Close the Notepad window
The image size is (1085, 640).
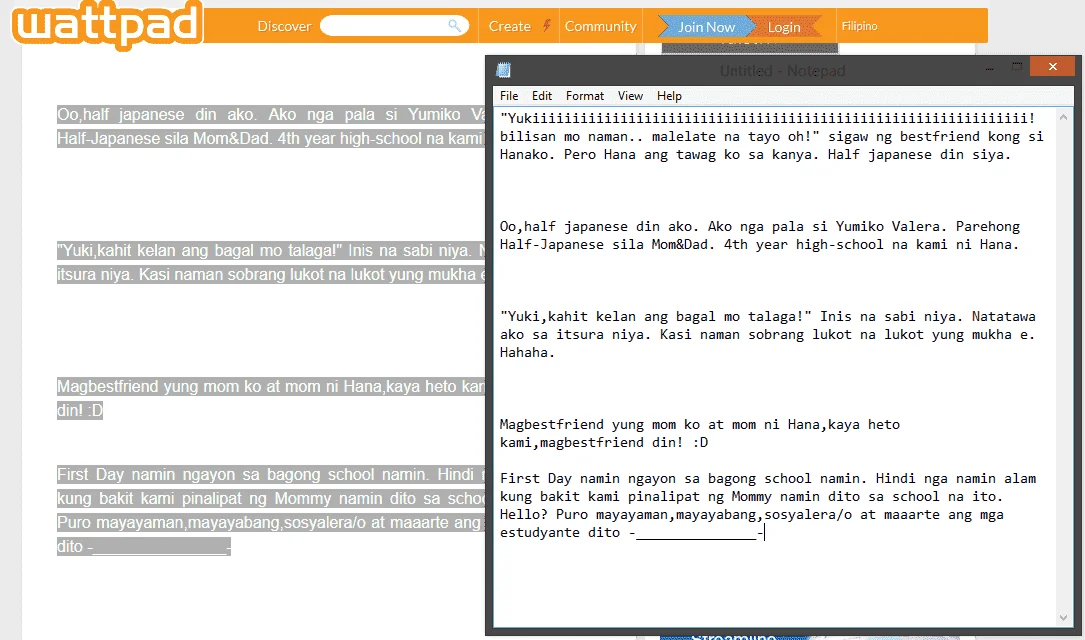coord(1052,66)
